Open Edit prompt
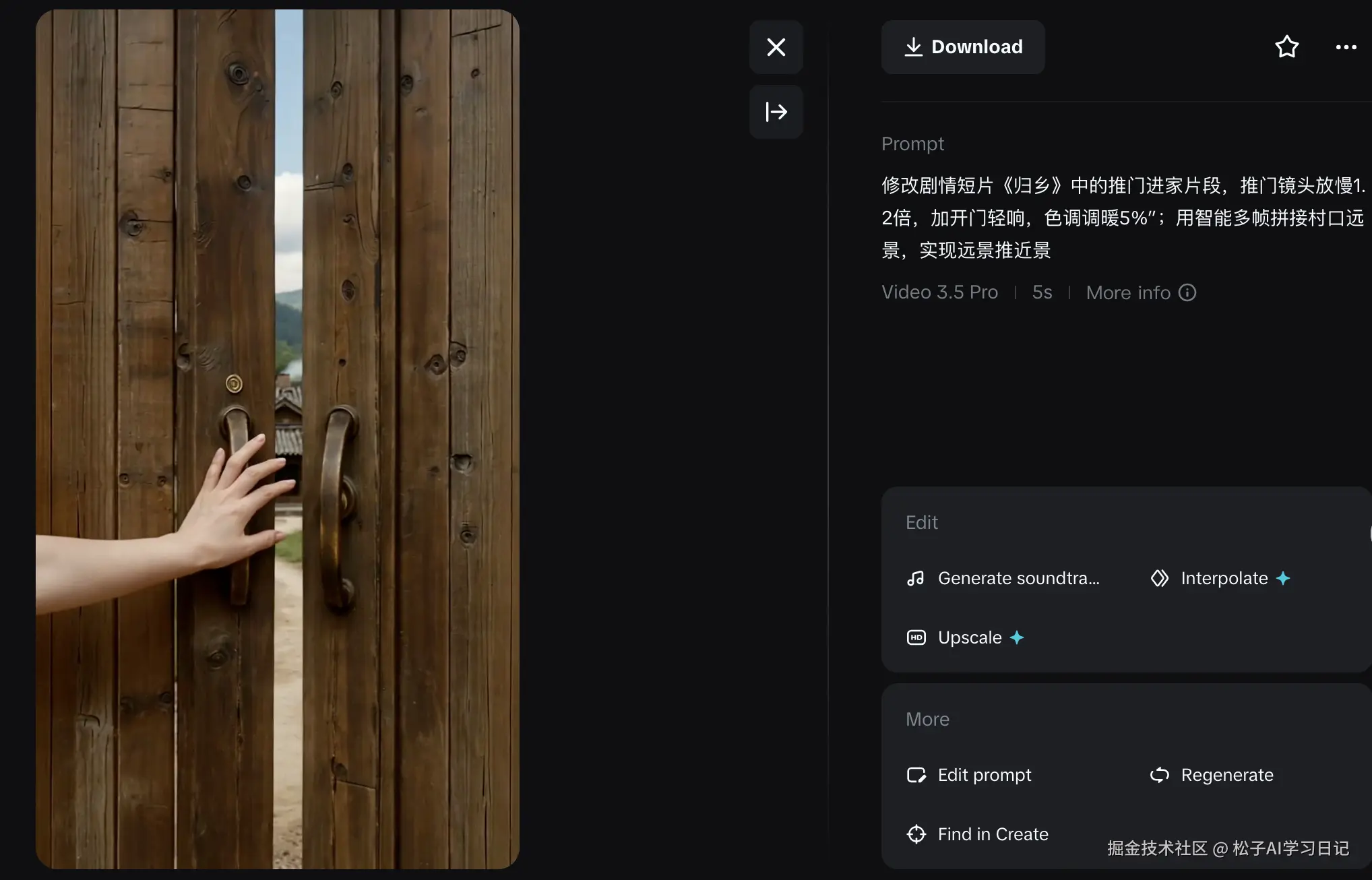 (x=969, y=775)
